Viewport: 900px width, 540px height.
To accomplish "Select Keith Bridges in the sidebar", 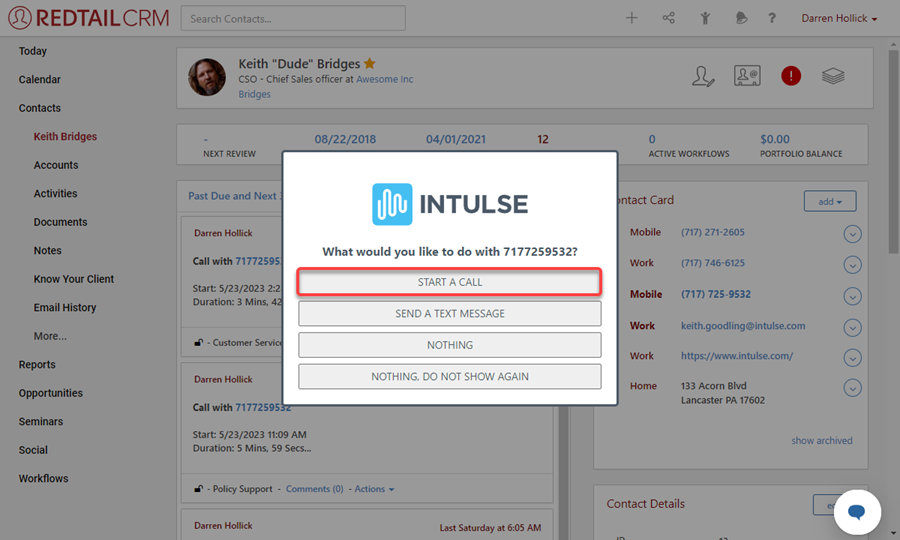I will (65, 137).
